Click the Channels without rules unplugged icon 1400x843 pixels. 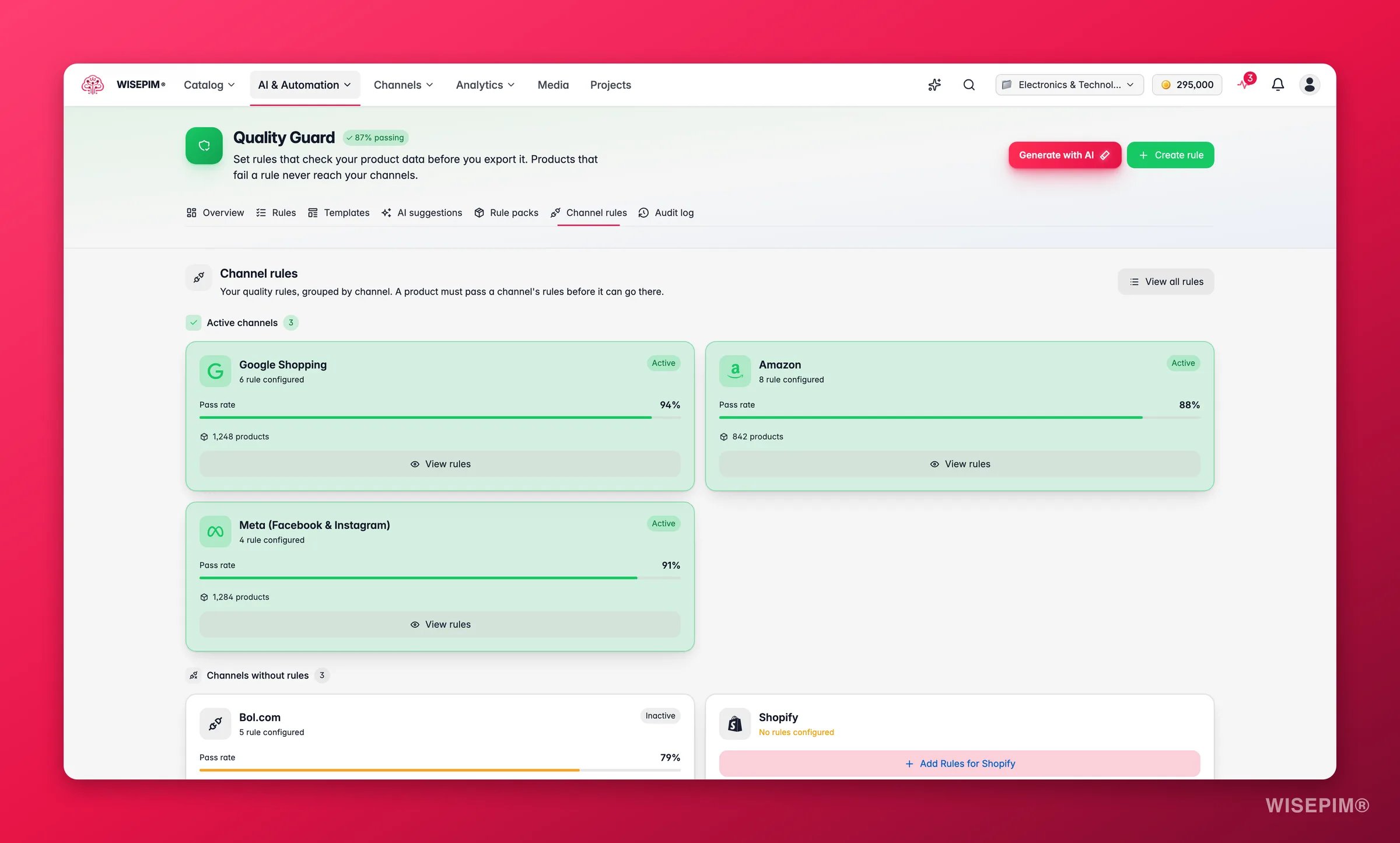pos(194,676)
